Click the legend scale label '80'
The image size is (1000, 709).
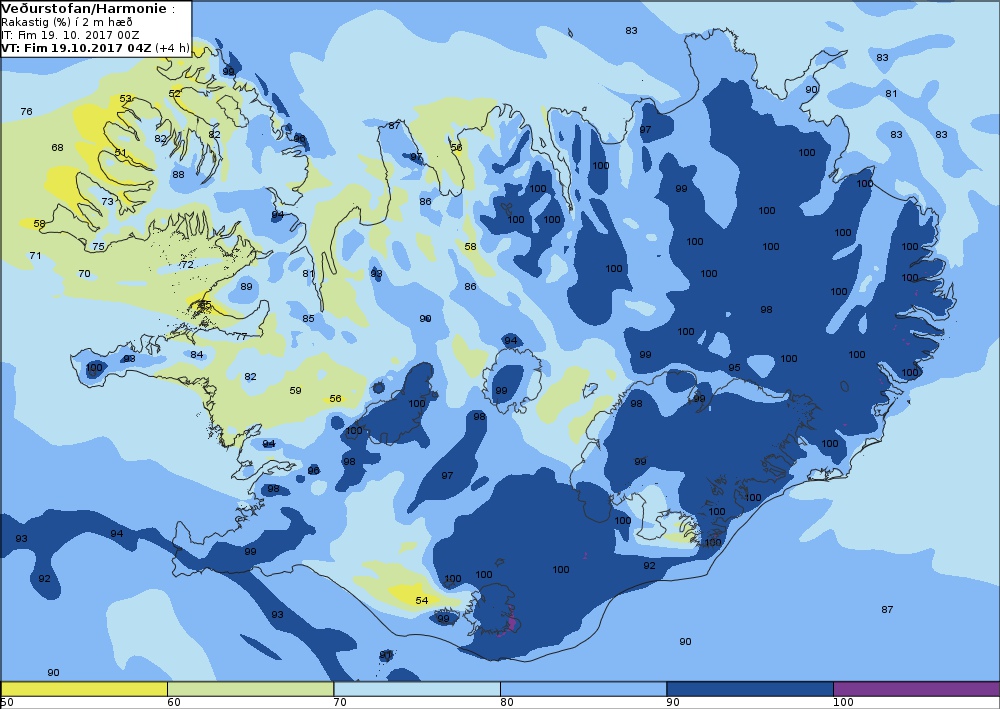point(507,703)
